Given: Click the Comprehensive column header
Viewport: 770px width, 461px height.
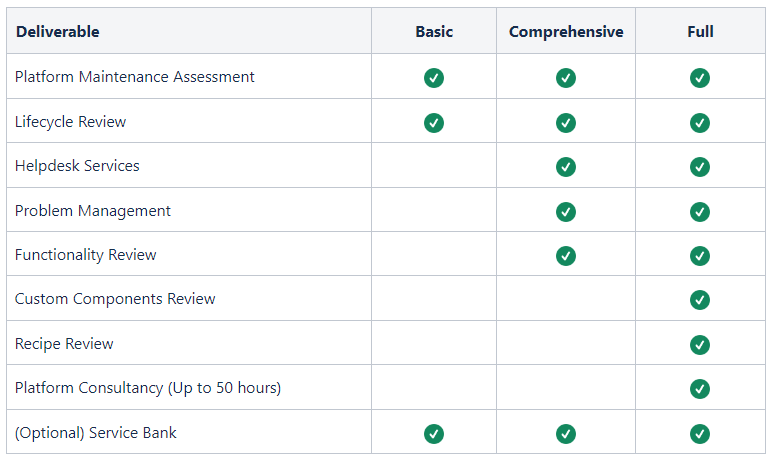Looking at the screenshot, I should pos(566,32).
